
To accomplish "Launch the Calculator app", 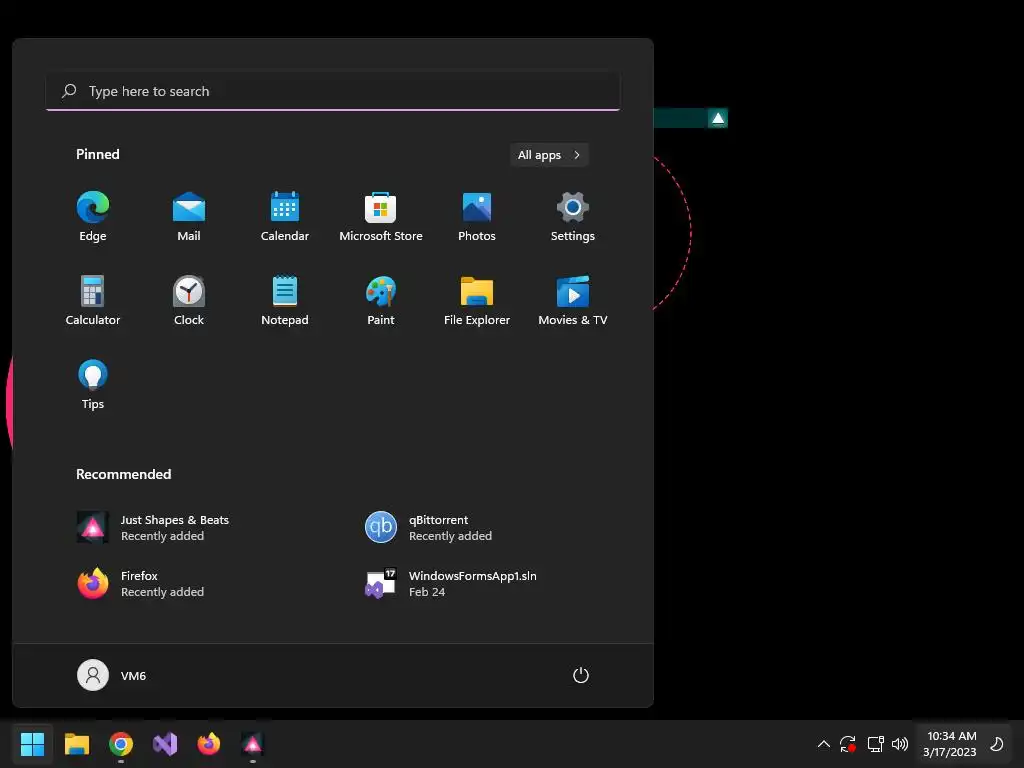I will (93, 300).
